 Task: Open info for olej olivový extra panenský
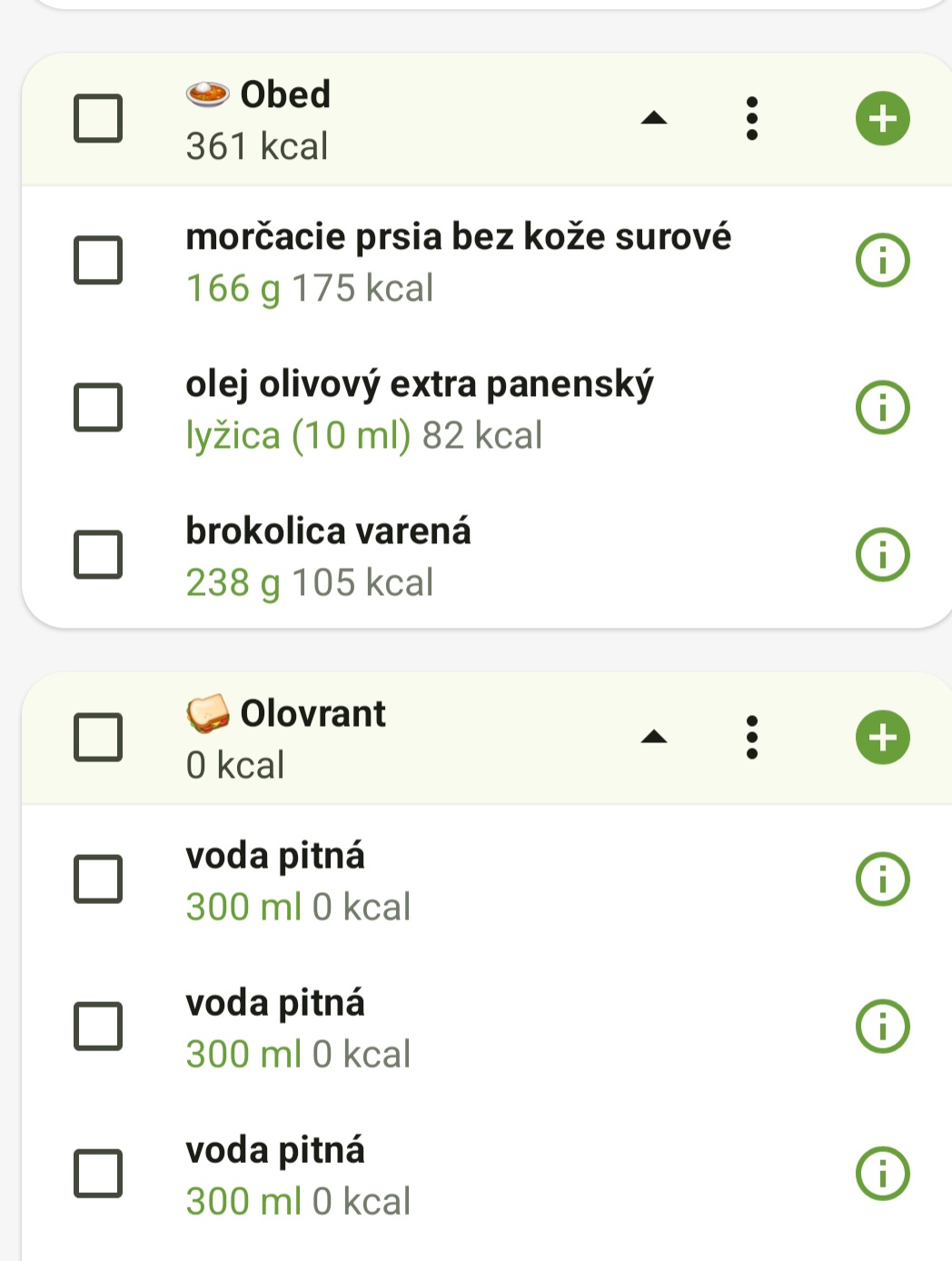[882, 408]
